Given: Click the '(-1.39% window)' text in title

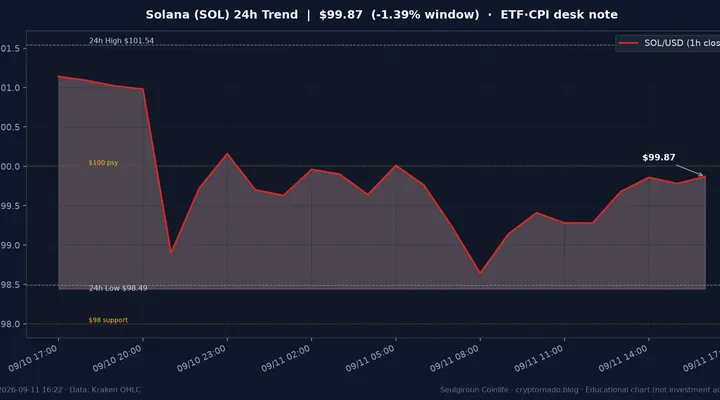Looking at the screenshot, I should 425,15.
